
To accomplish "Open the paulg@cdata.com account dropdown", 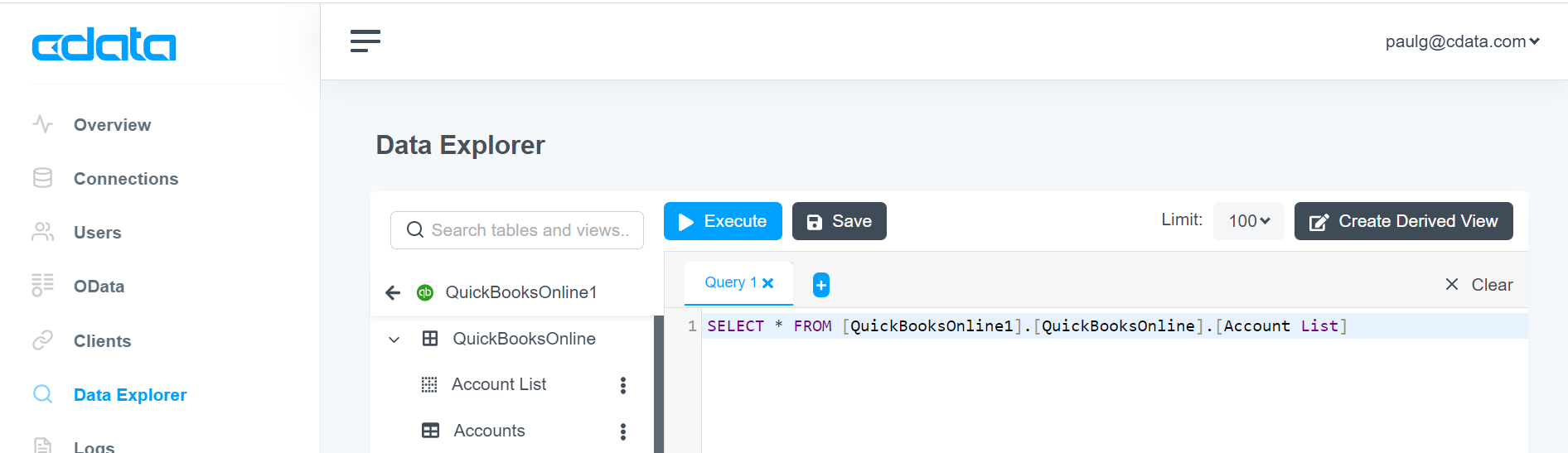I will (x=1462, y=41).
